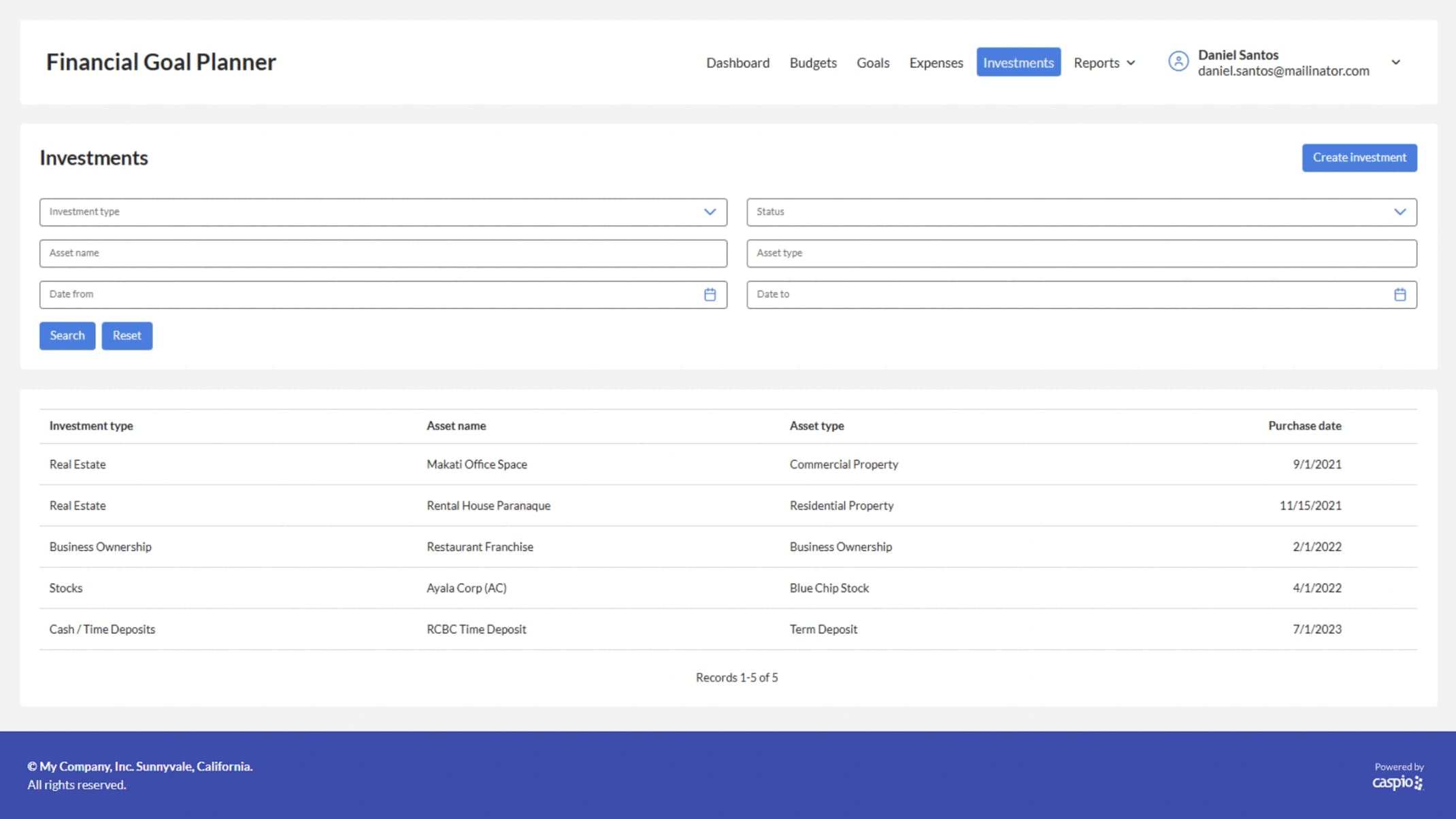
Task: Click the Daniel Santos user name
Action: coord(1238,54)
